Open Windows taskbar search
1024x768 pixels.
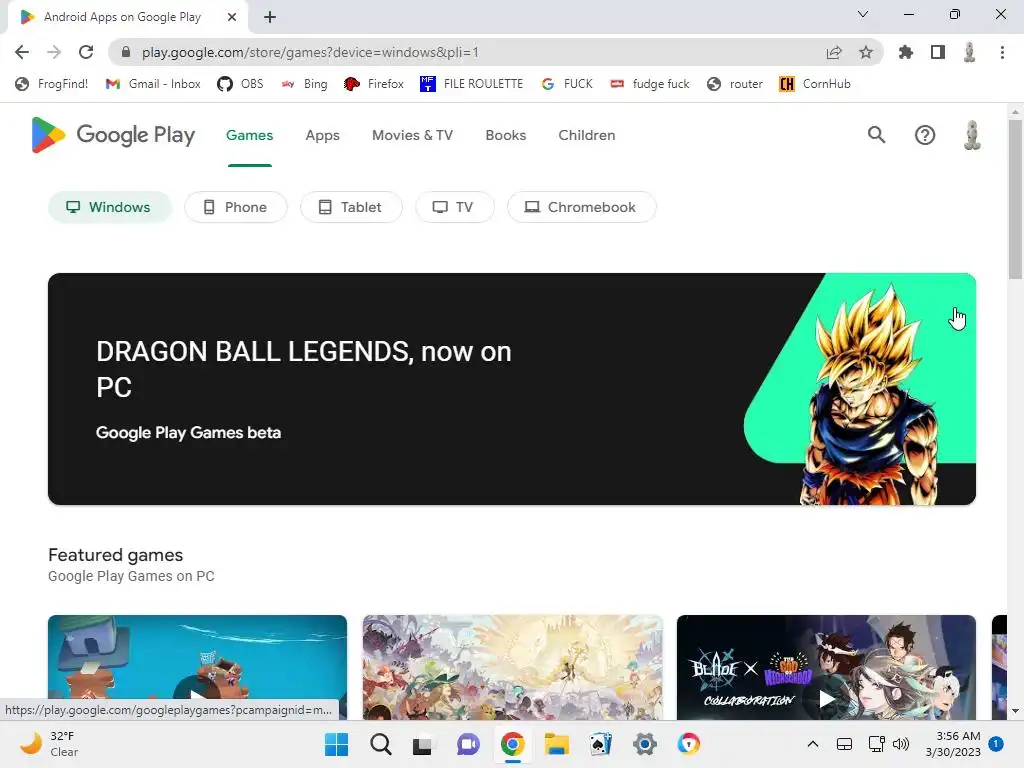coord(381,744)
